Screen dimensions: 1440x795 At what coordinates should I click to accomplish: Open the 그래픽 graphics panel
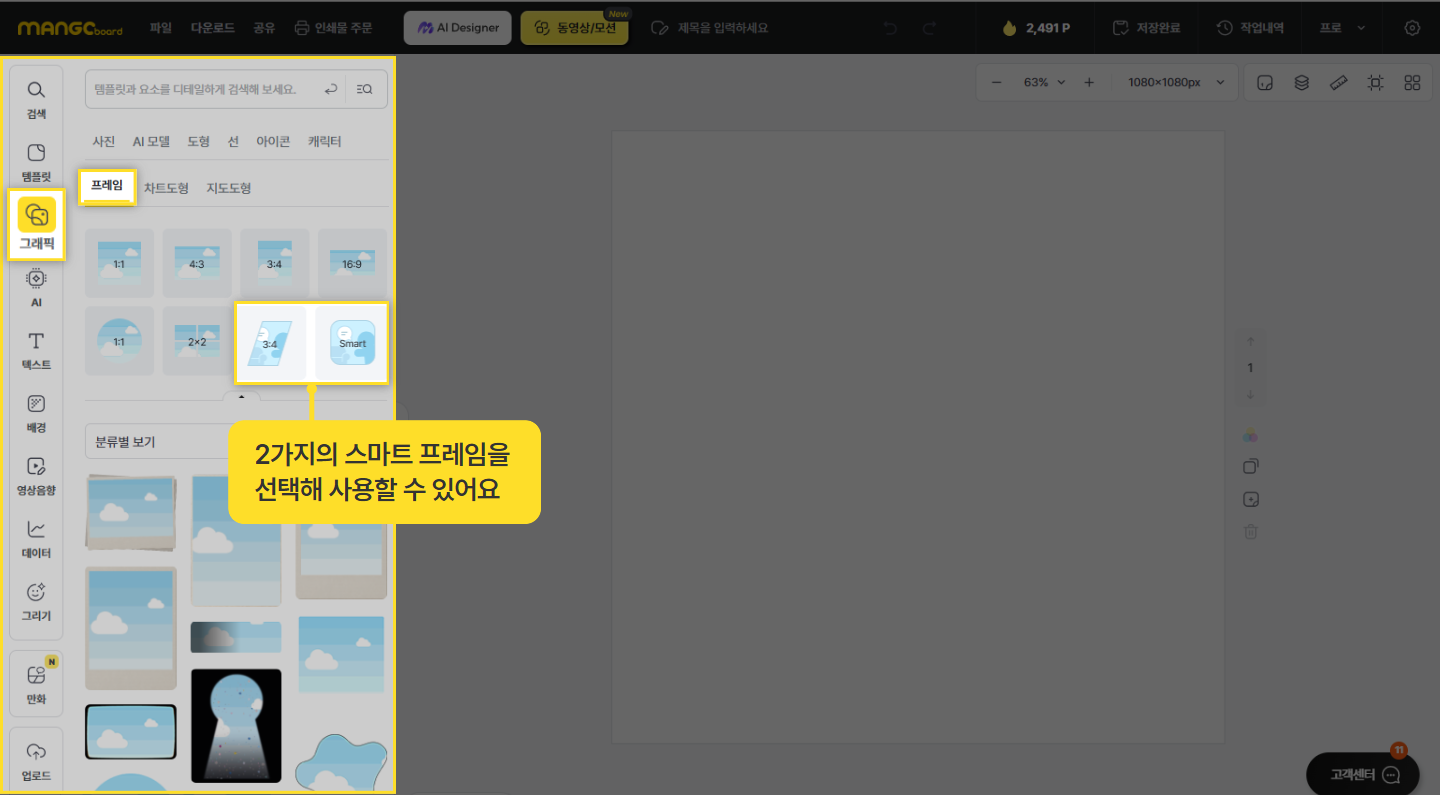coord(37,225)
